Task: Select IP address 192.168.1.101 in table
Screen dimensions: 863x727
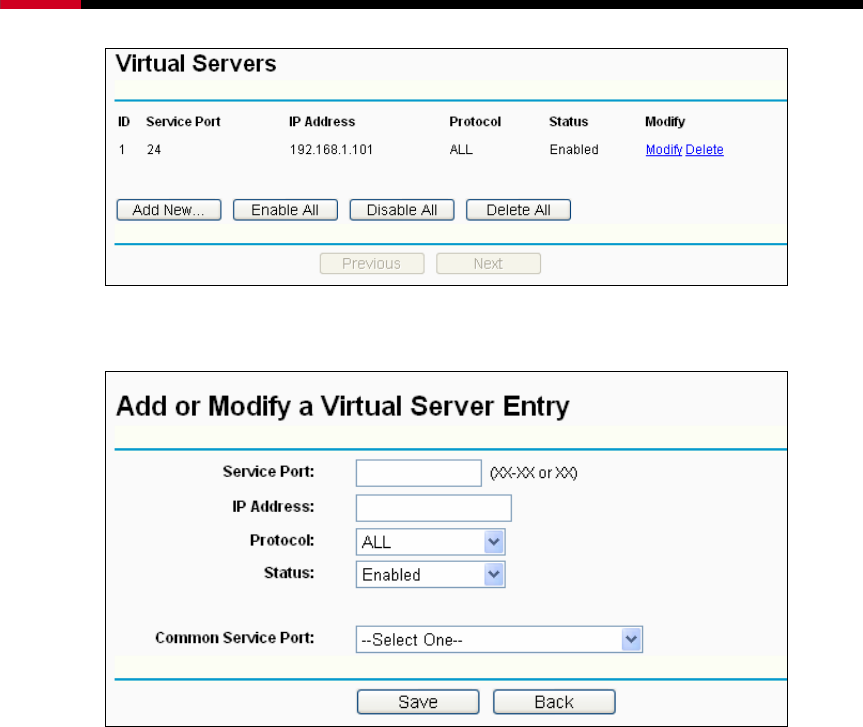Action: pyautogui.click(x=331, y=150)
